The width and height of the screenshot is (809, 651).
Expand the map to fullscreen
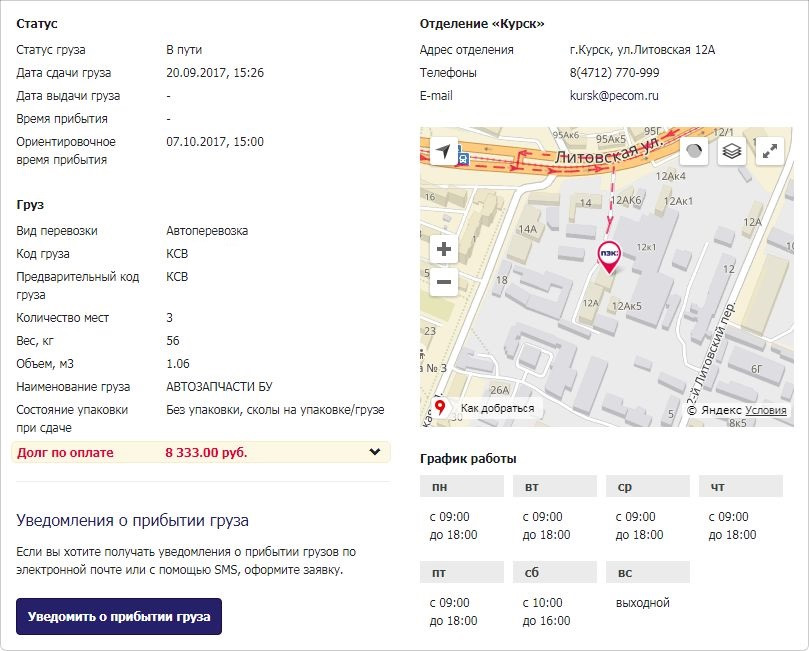pos(769,151)
